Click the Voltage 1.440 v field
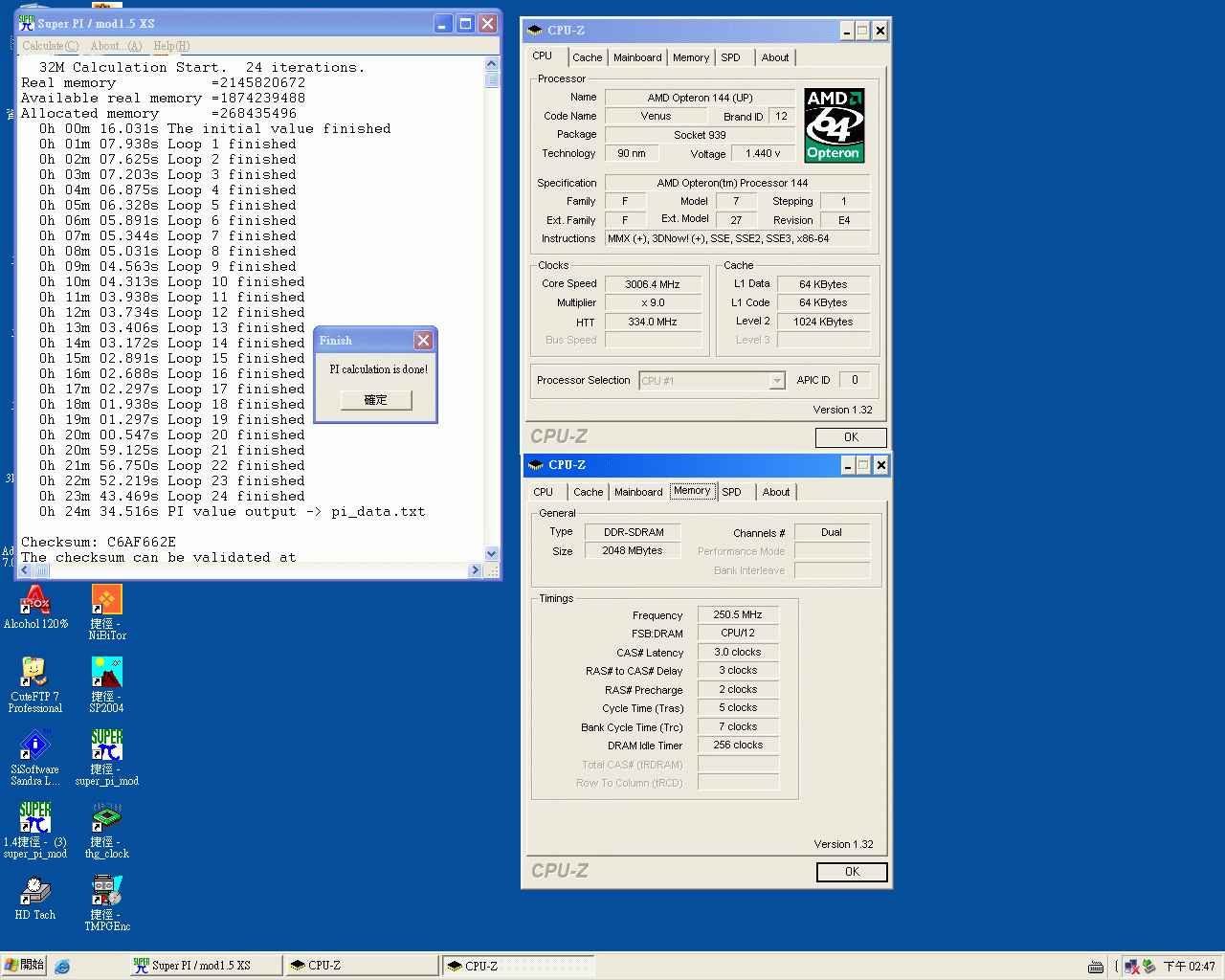1225x980 pixels. coord(763,153)
